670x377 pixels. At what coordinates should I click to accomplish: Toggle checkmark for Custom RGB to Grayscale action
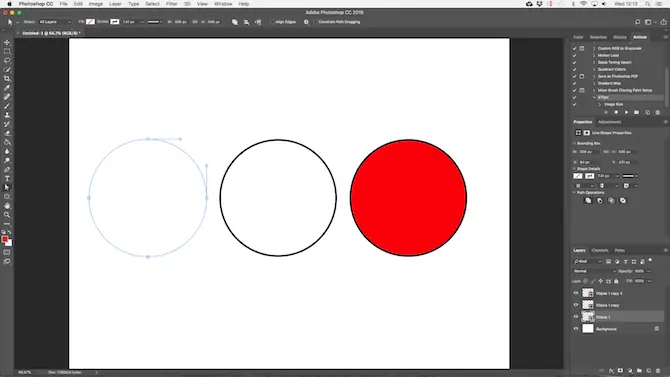574,48
